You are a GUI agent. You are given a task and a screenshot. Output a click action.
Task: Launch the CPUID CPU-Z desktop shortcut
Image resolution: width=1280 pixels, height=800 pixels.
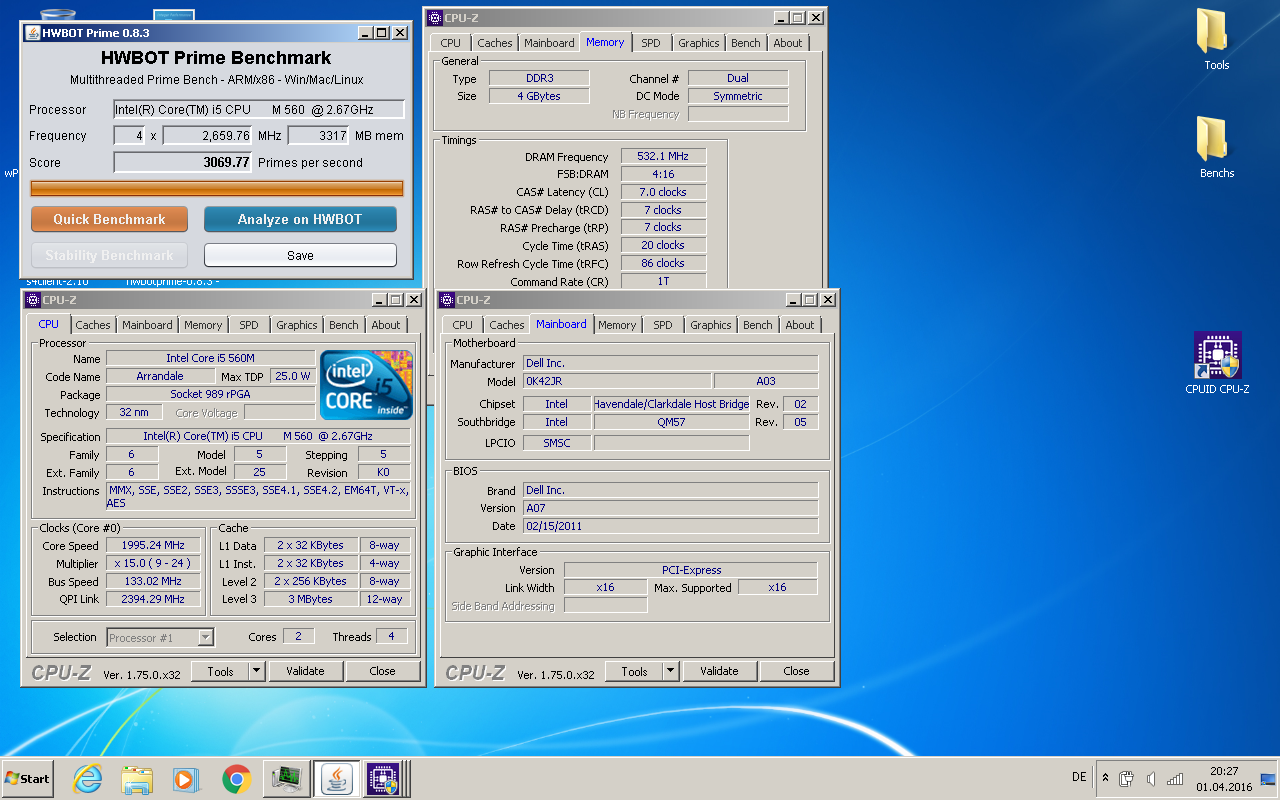coord(1217,362)
